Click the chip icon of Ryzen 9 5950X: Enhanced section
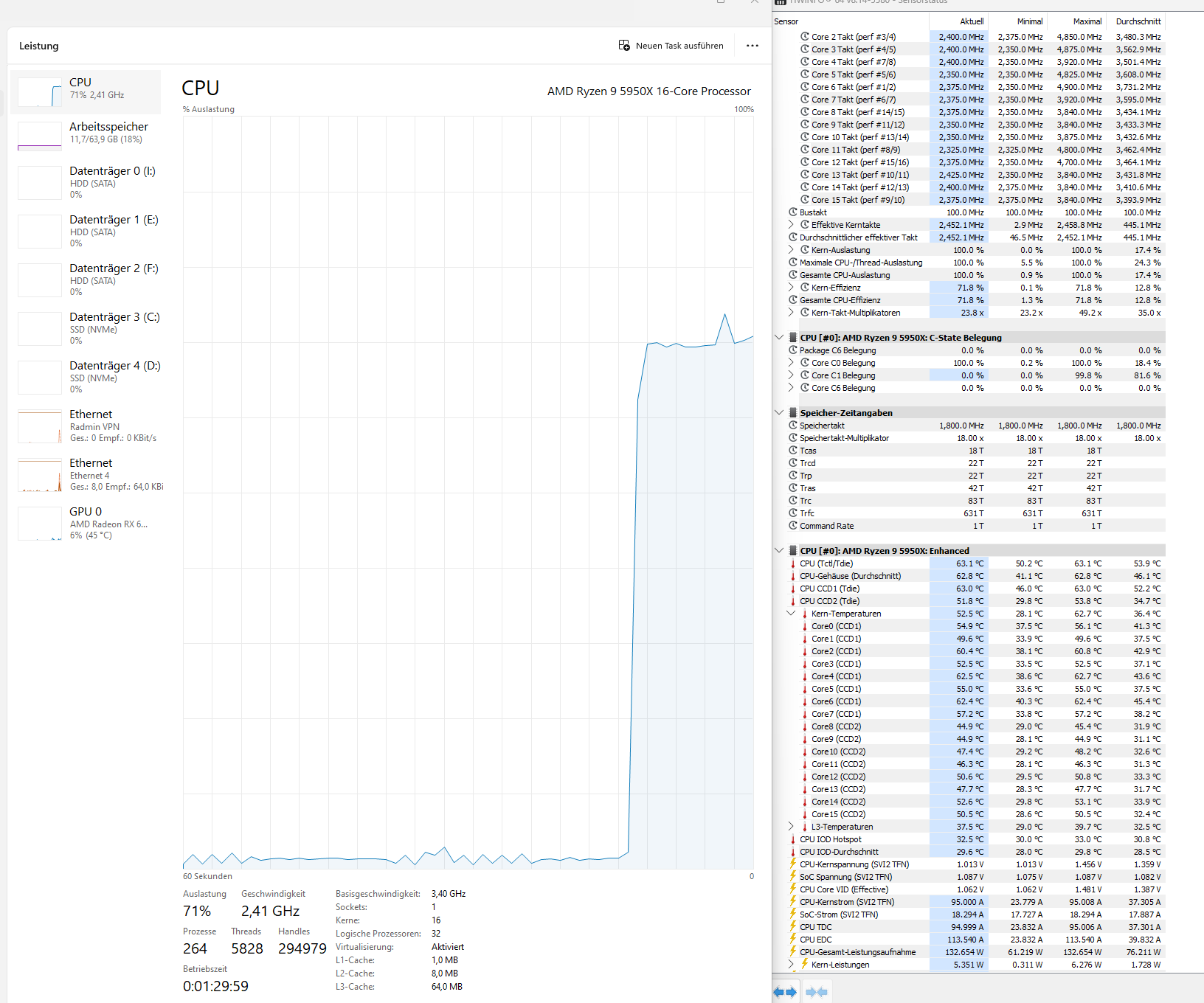This screenshot has height=1003, width=1204. pos(793,551)
